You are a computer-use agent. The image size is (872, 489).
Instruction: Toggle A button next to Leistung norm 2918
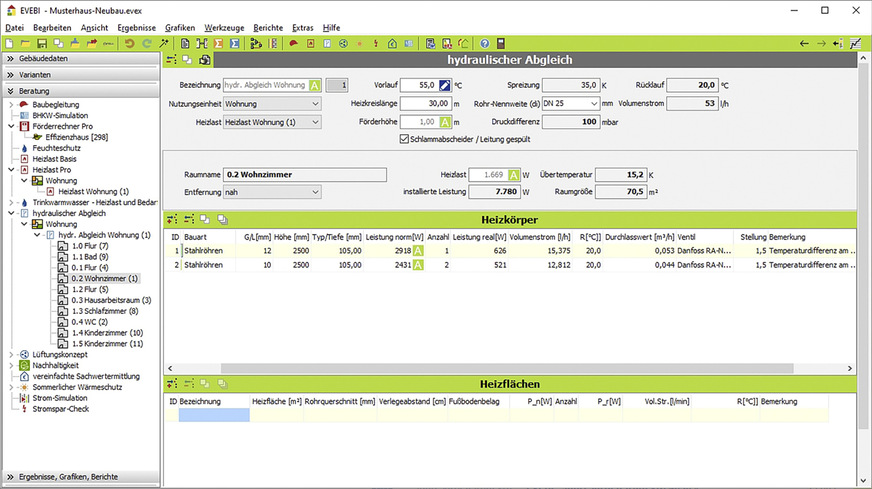[x=418, y=251]
